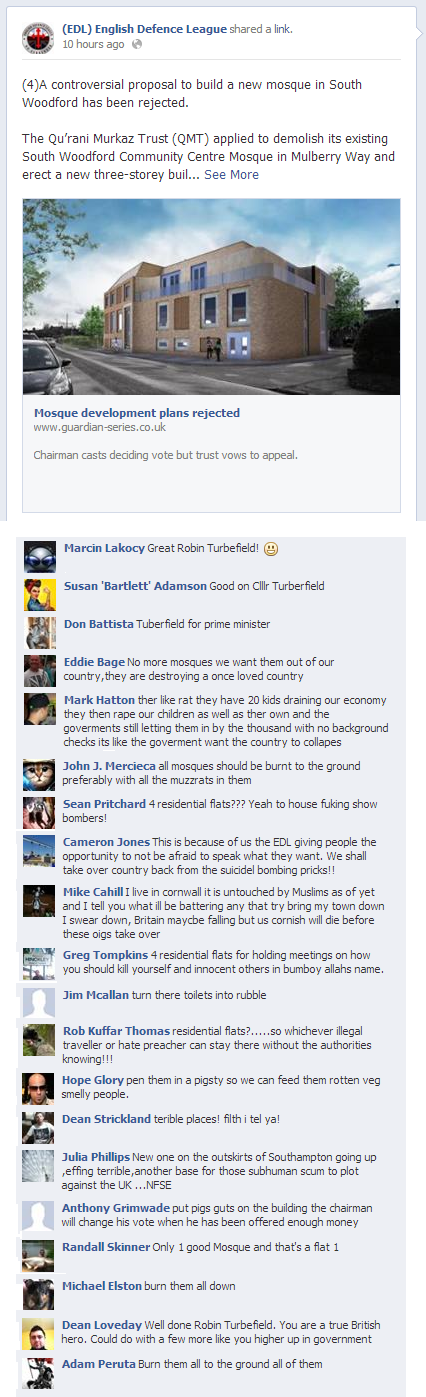Visit www.guardian-series.co.uk source link
The width and height of the screenshot is (426, 1397).
click(99, 427)
